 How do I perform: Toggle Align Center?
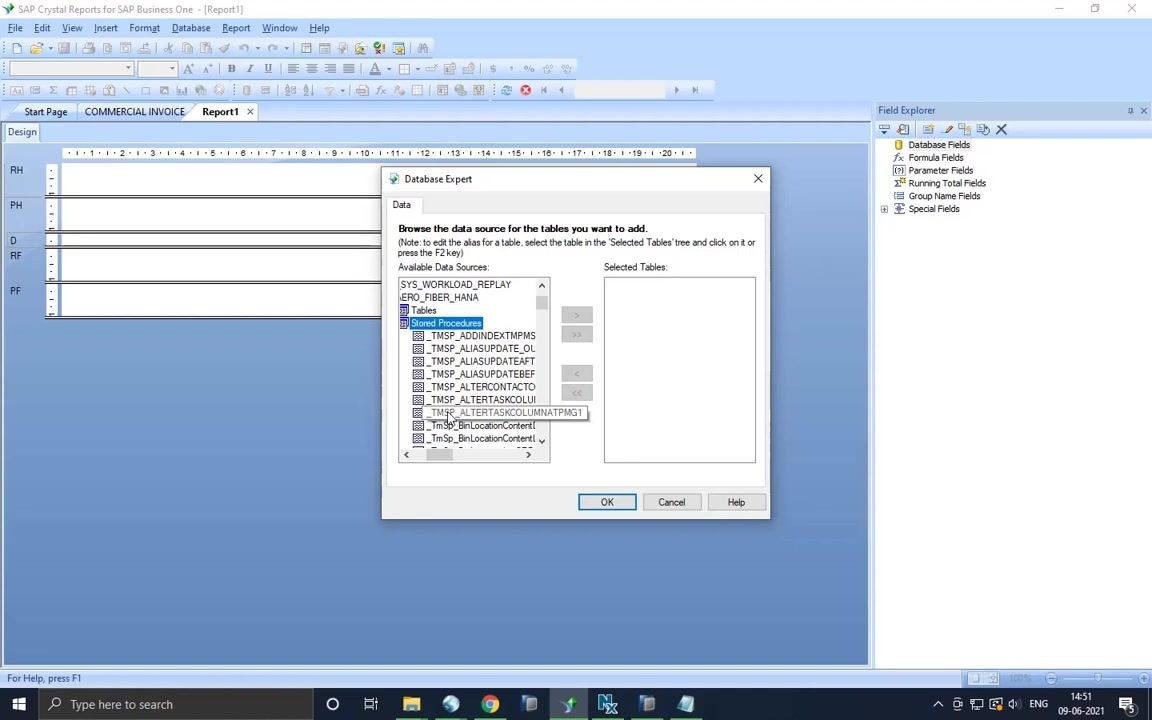click(x=312, y=69)
